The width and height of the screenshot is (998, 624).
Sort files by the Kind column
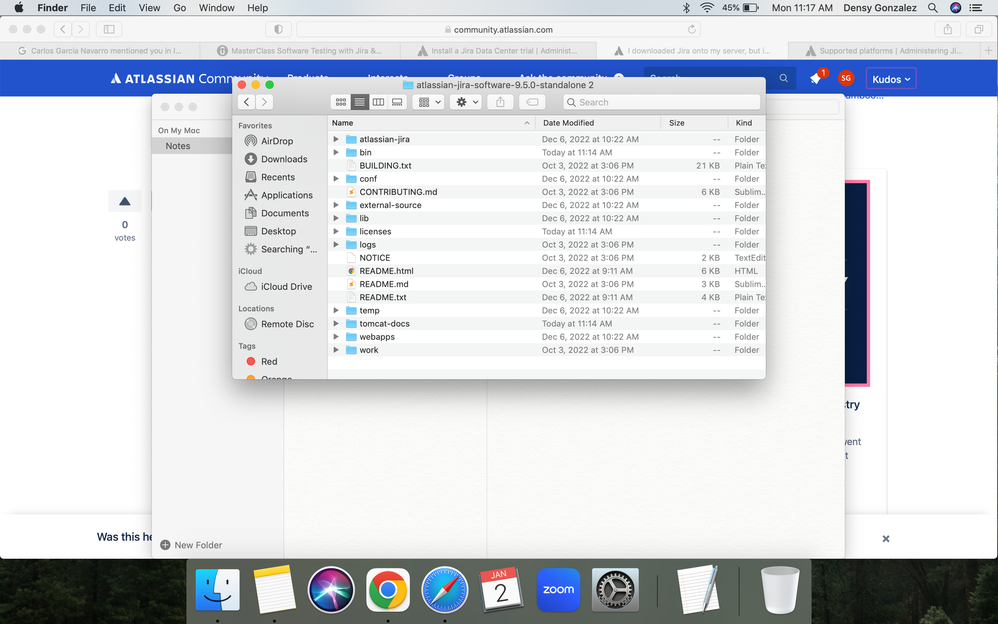(747, 123)
